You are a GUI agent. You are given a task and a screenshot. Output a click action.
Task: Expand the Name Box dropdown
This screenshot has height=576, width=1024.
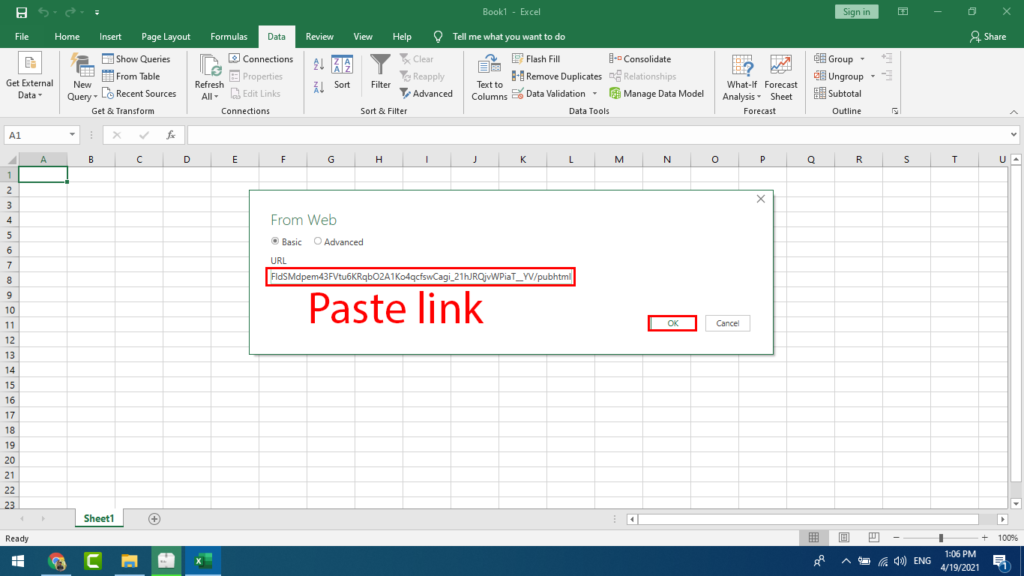point(72,135)
